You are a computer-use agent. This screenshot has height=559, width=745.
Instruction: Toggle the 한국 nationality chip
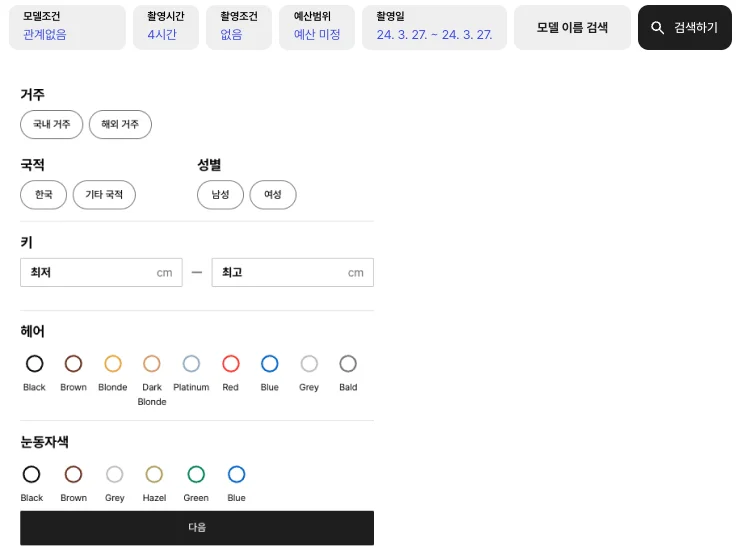[43, 195]
